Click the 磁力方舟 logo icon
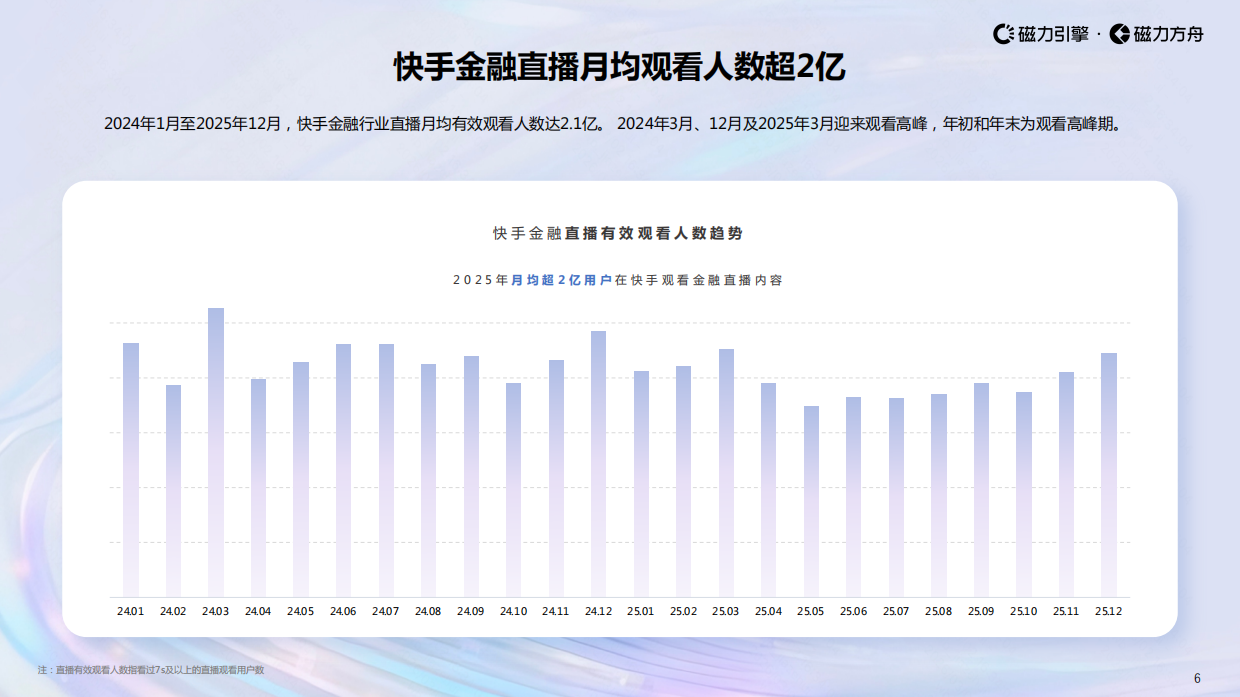The image size is (1240, 697). pyautogui.click(x=1118, y=33)
